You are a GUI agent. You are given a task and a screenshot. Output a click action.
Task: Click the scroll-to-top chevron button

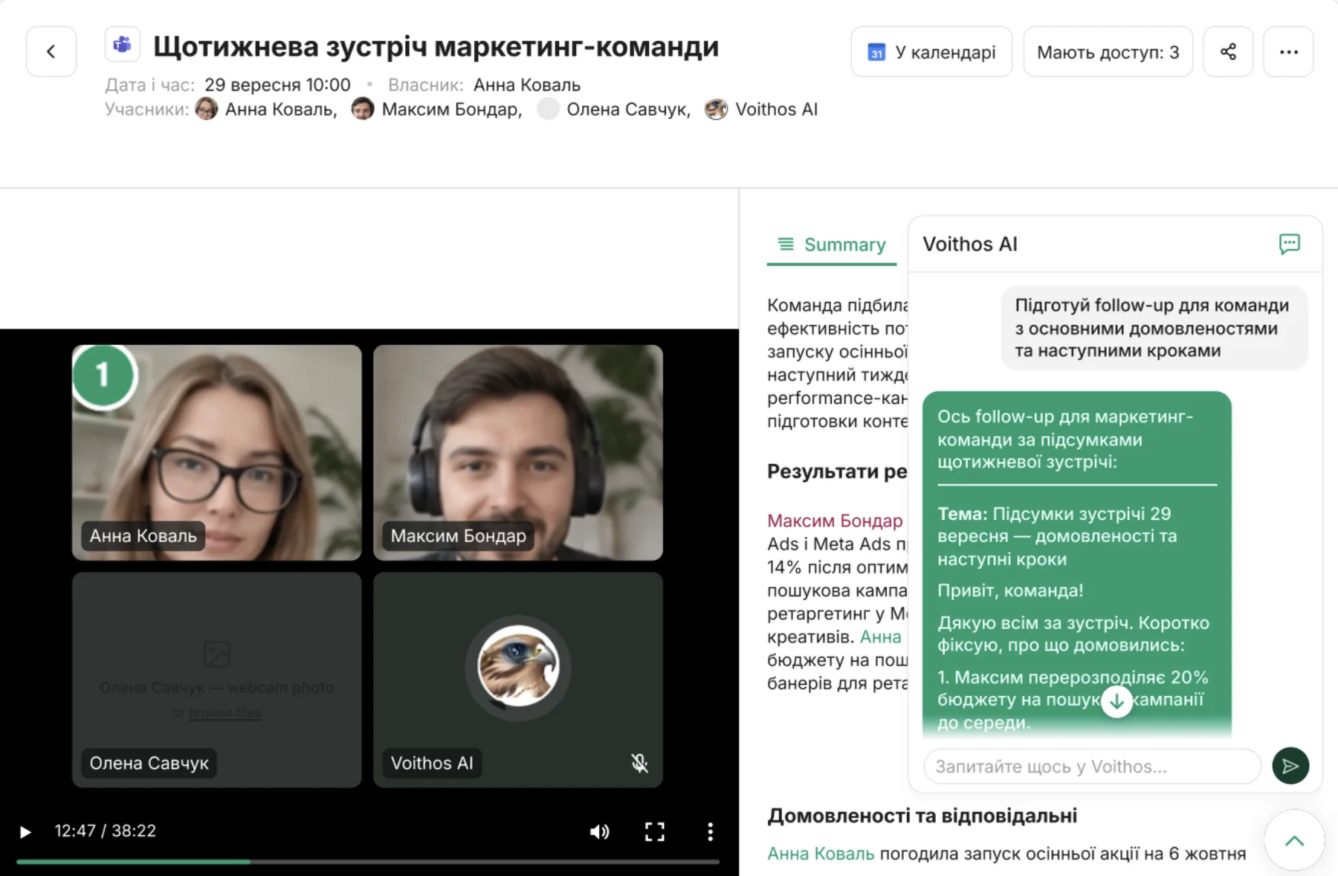pyautogui.click(x=1294, y=841)
